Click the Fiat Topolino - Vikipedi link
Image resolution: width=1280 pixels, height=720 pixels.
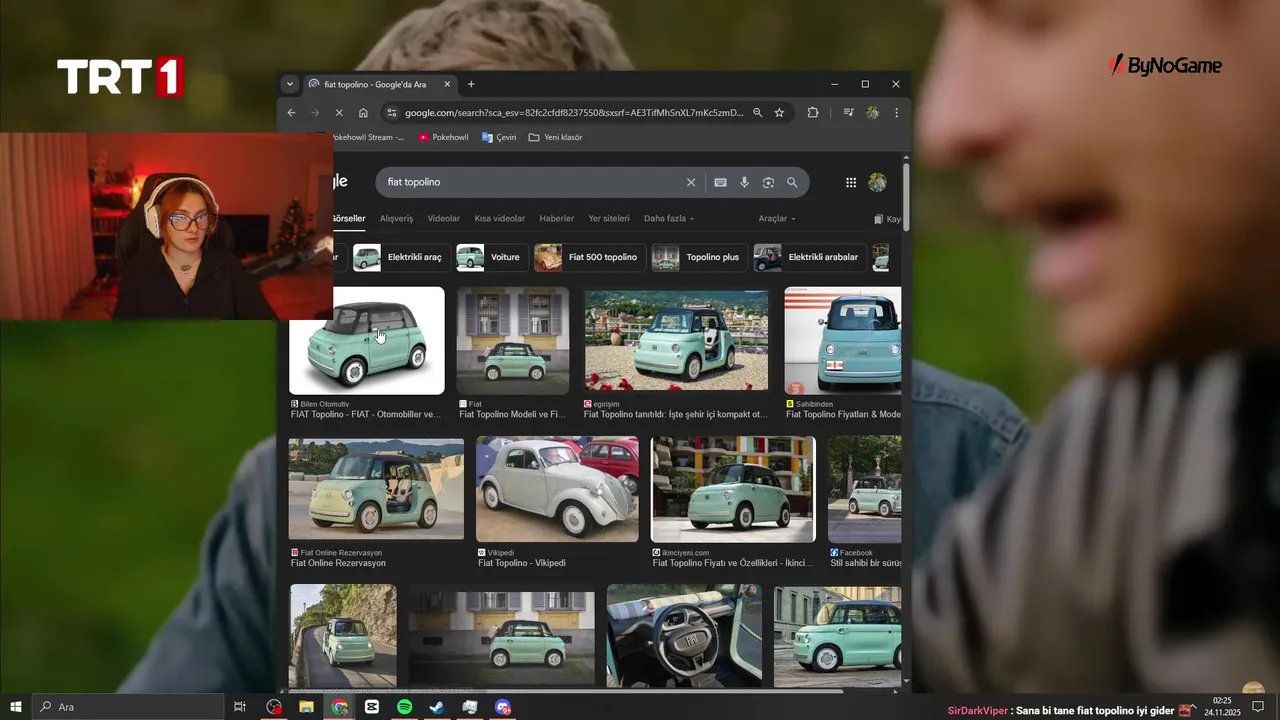pyautogui.click(x=522, y=563)
